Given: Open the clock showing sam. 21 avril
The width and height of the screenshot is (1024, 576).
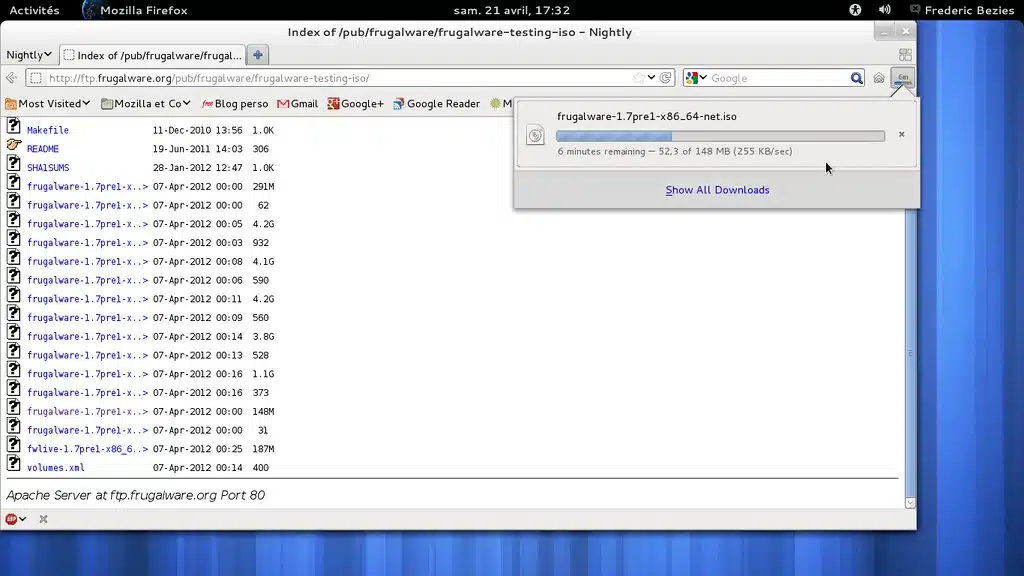Looking at the screenshot, I should (512, 10).
